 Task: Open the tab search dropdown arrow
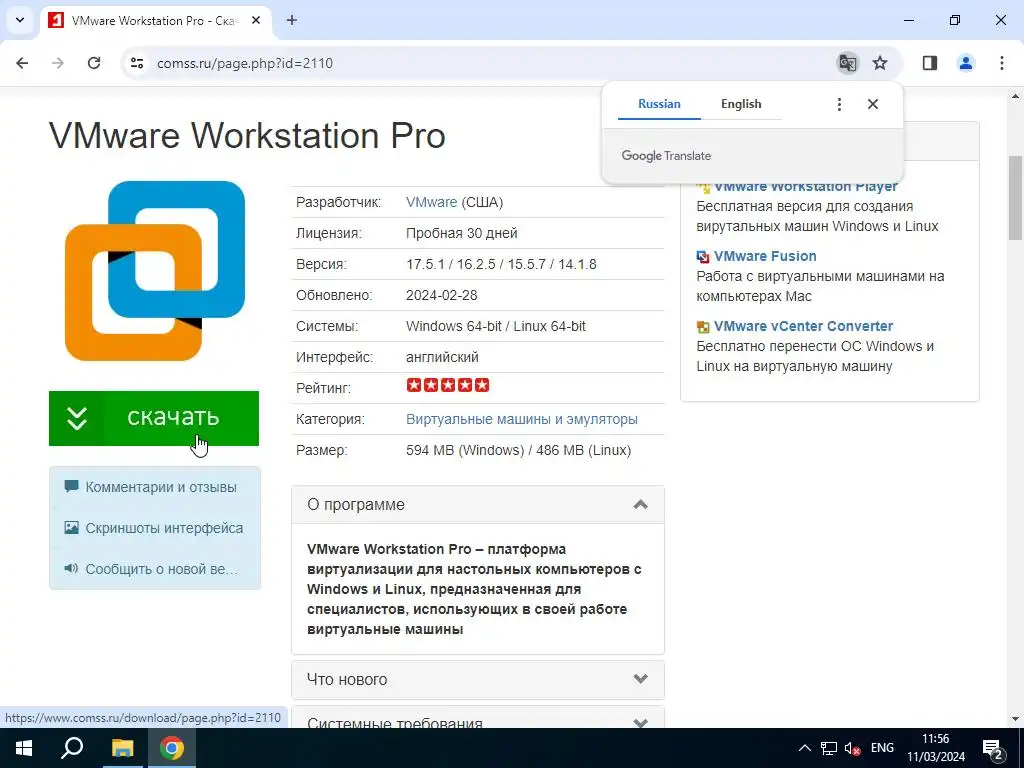tap(20, 20)
